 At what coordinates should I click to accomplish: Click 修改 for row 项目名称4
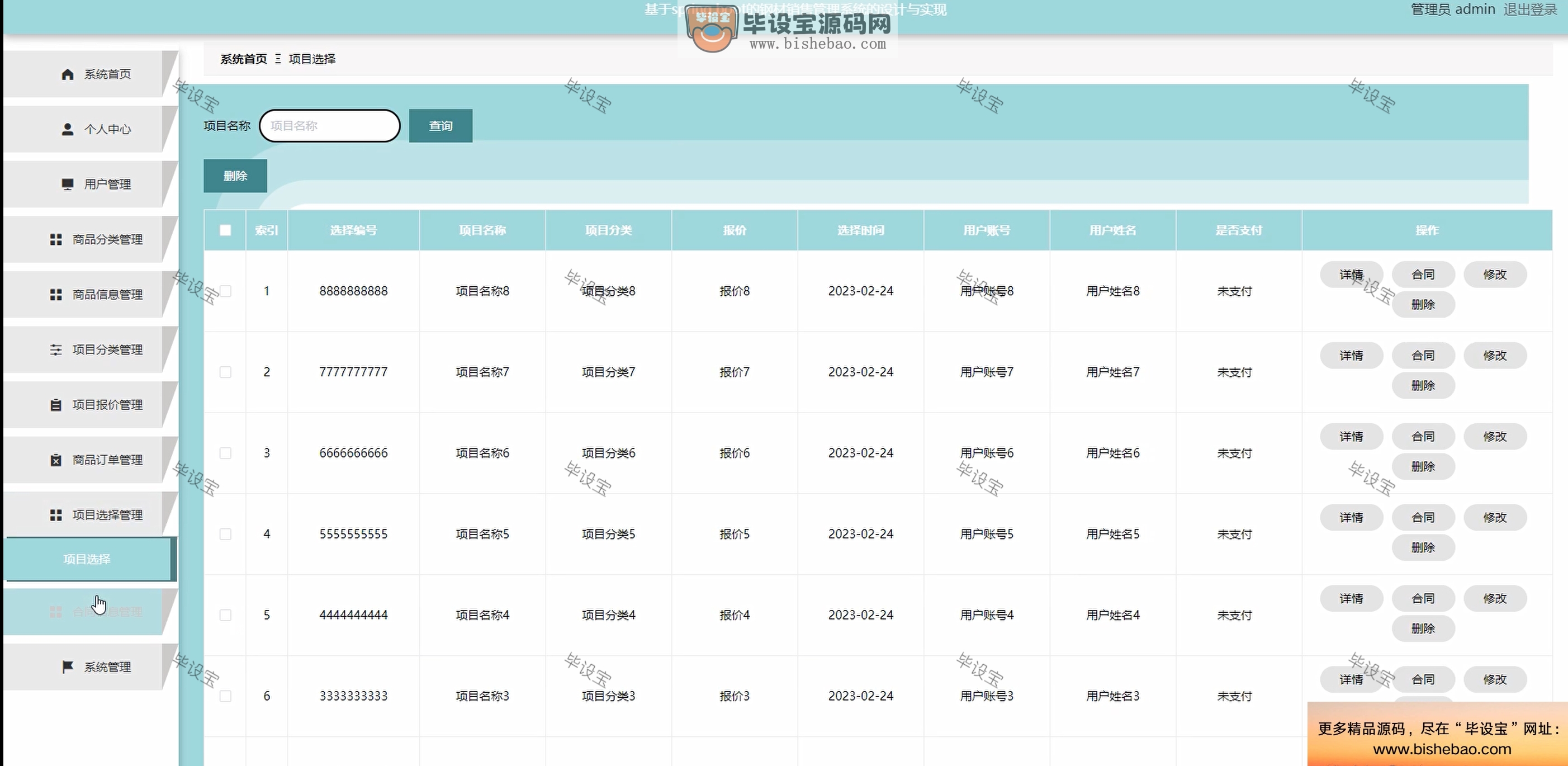1495,599
